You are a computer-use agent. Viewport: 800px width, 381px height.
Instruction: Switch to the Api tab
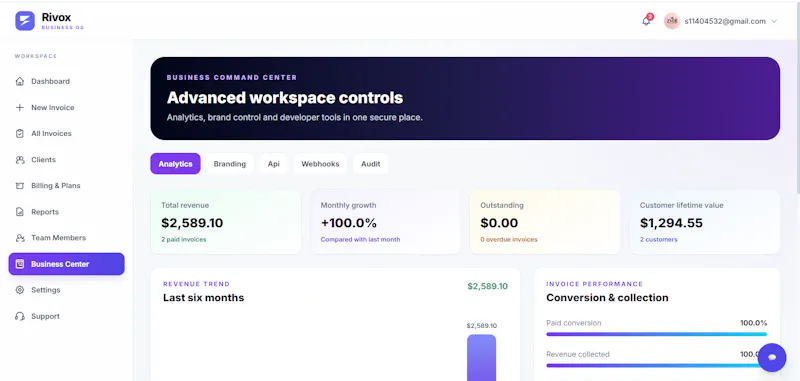[273, 164]
